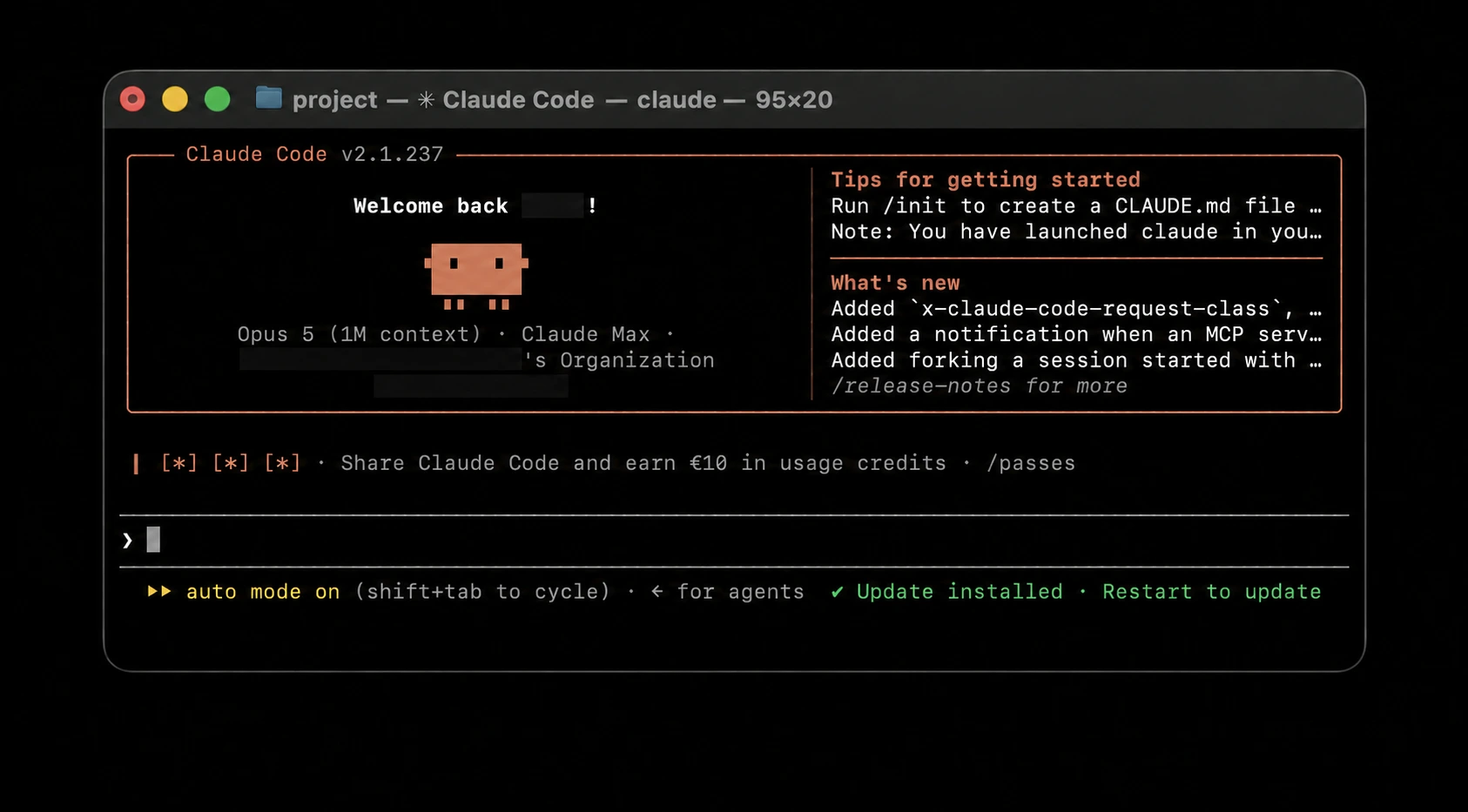The image size is (1468, 812).
Task: Click 'Added a notification when an MCP' line
Action: click(x=1076, y=334)
